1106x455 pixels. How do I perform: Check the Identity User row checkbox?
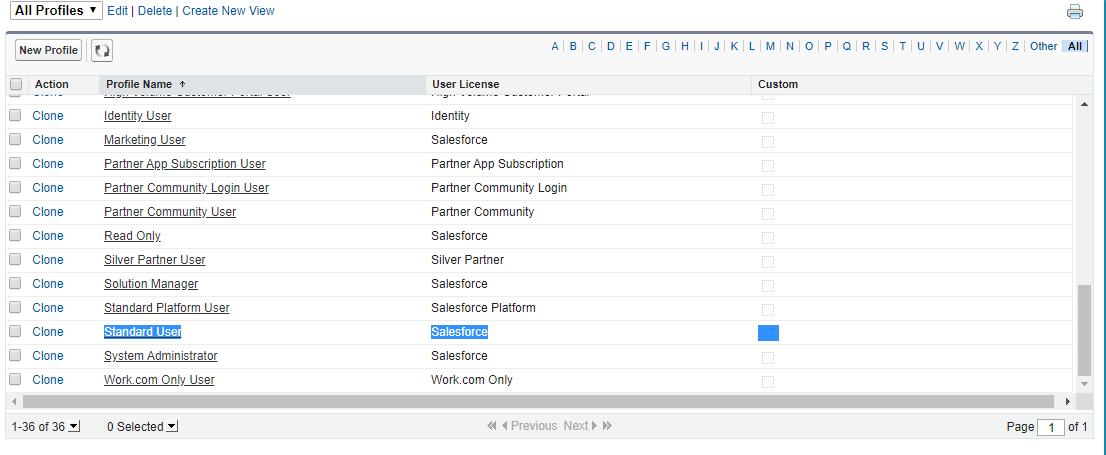15,115
